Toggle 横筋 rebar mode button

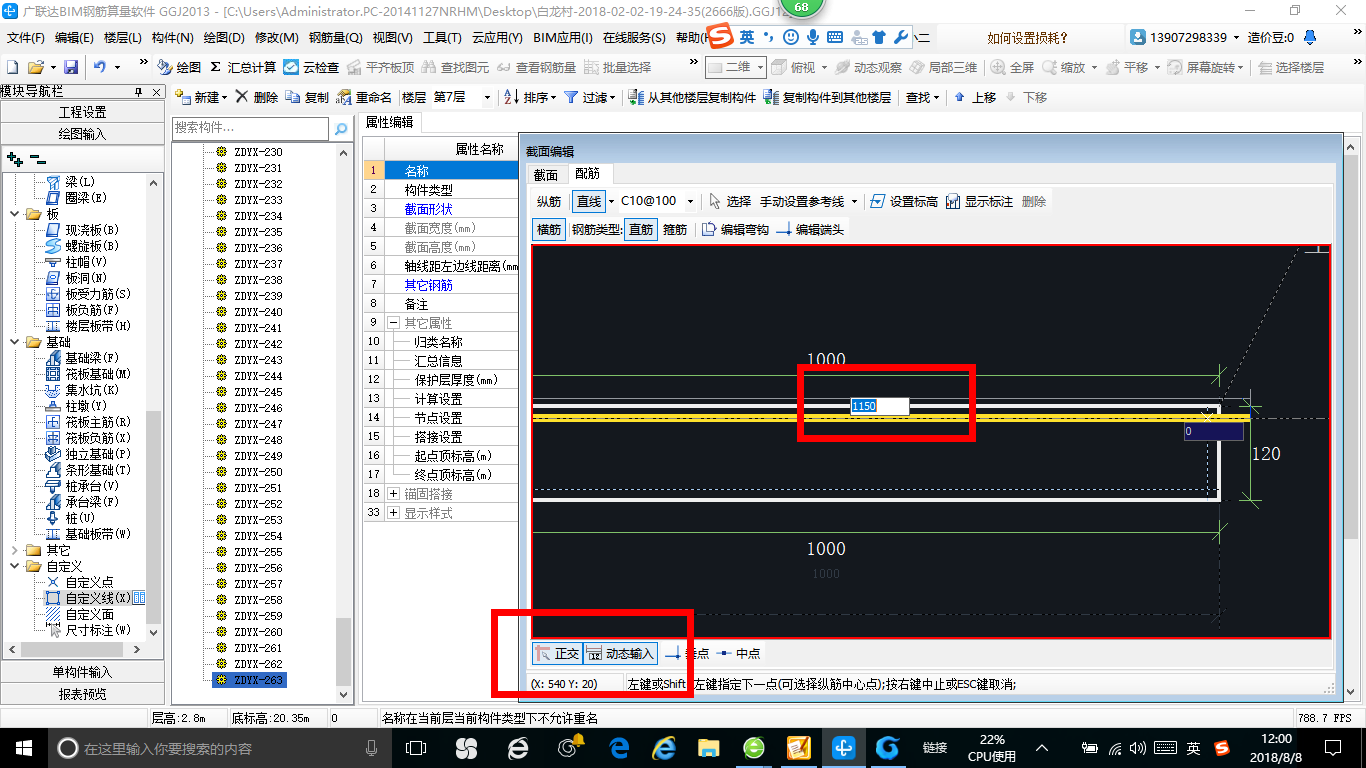coord(549,229)
